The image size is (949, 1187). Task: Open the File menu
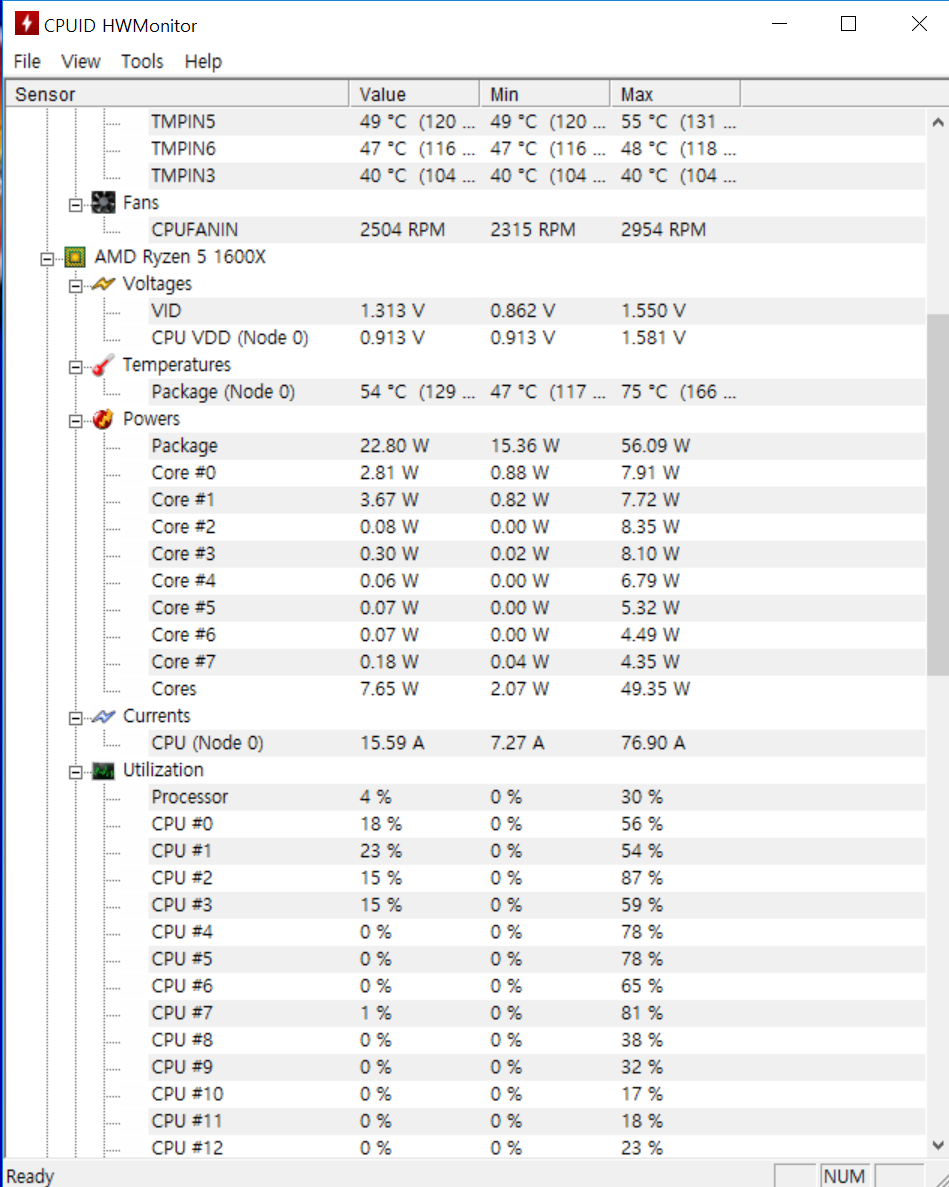point(27,61)
